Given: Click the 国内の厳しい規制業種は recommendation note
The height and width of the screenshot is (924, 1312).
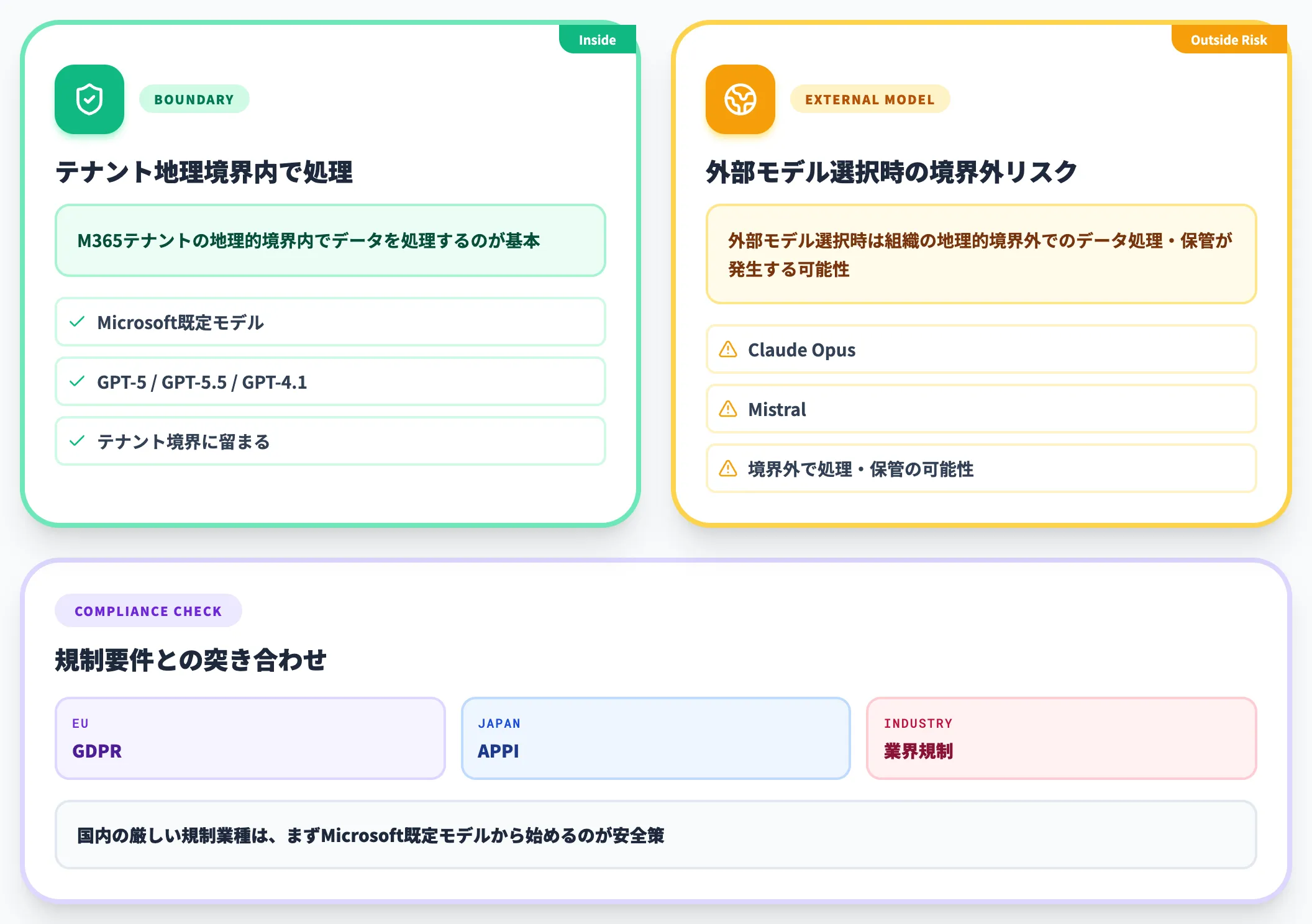Looking at the screenshot, I should pyautogui.click(x=656, y=835).
